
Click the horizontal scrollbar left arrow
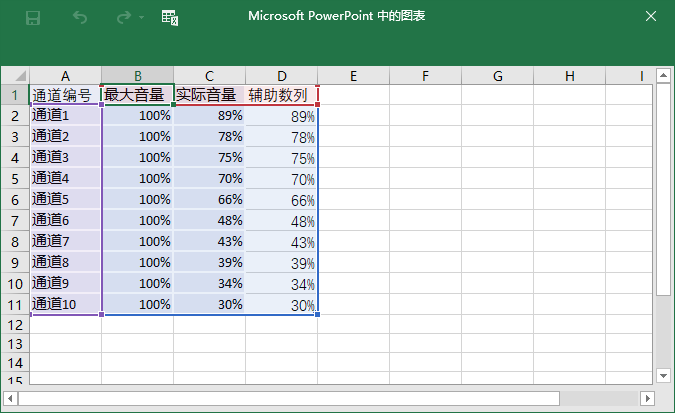click(x=10, y=398)
